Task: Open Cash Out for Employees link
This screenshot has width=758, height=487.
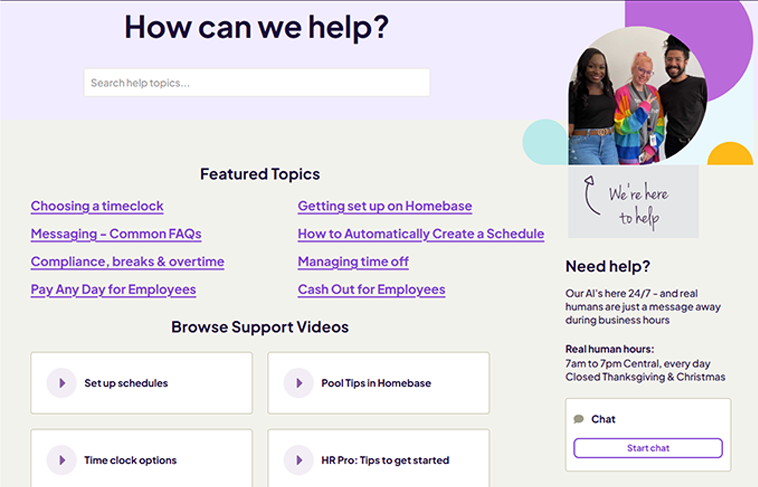Action: click(371, 290)
